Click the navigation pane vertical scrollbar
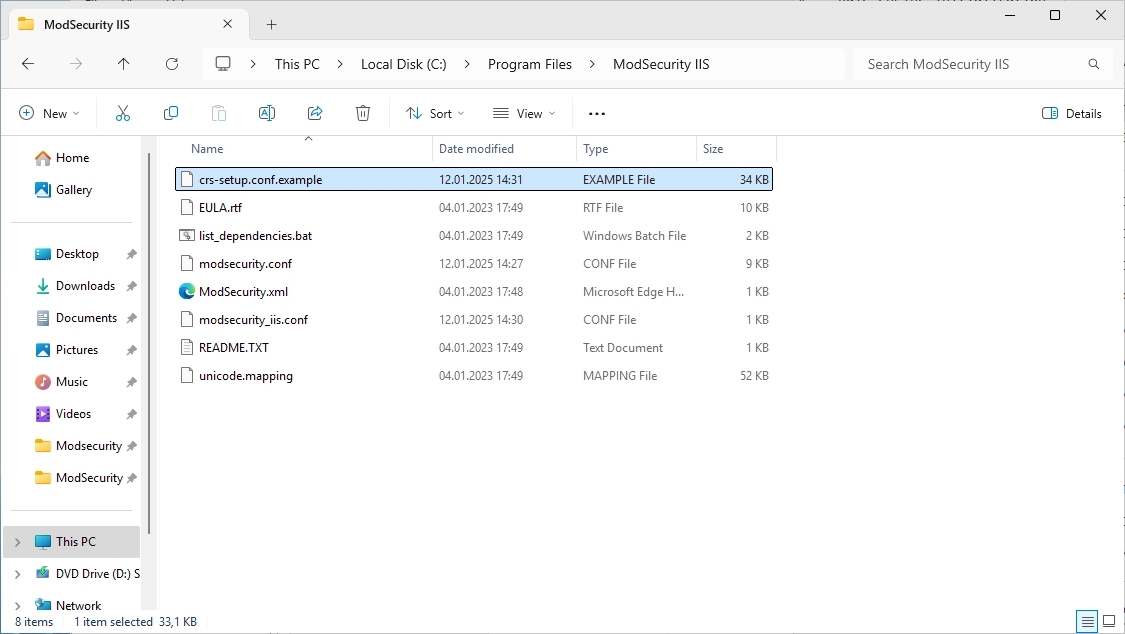Viewport: 1125px width, 634px height. pos(149,340)
